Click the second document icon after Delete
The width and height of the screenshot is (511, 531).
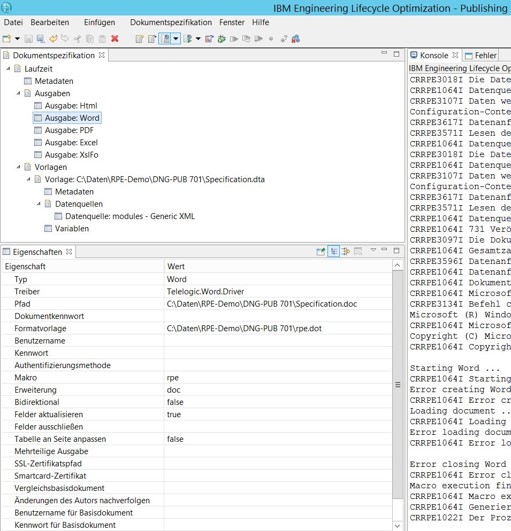152,39
